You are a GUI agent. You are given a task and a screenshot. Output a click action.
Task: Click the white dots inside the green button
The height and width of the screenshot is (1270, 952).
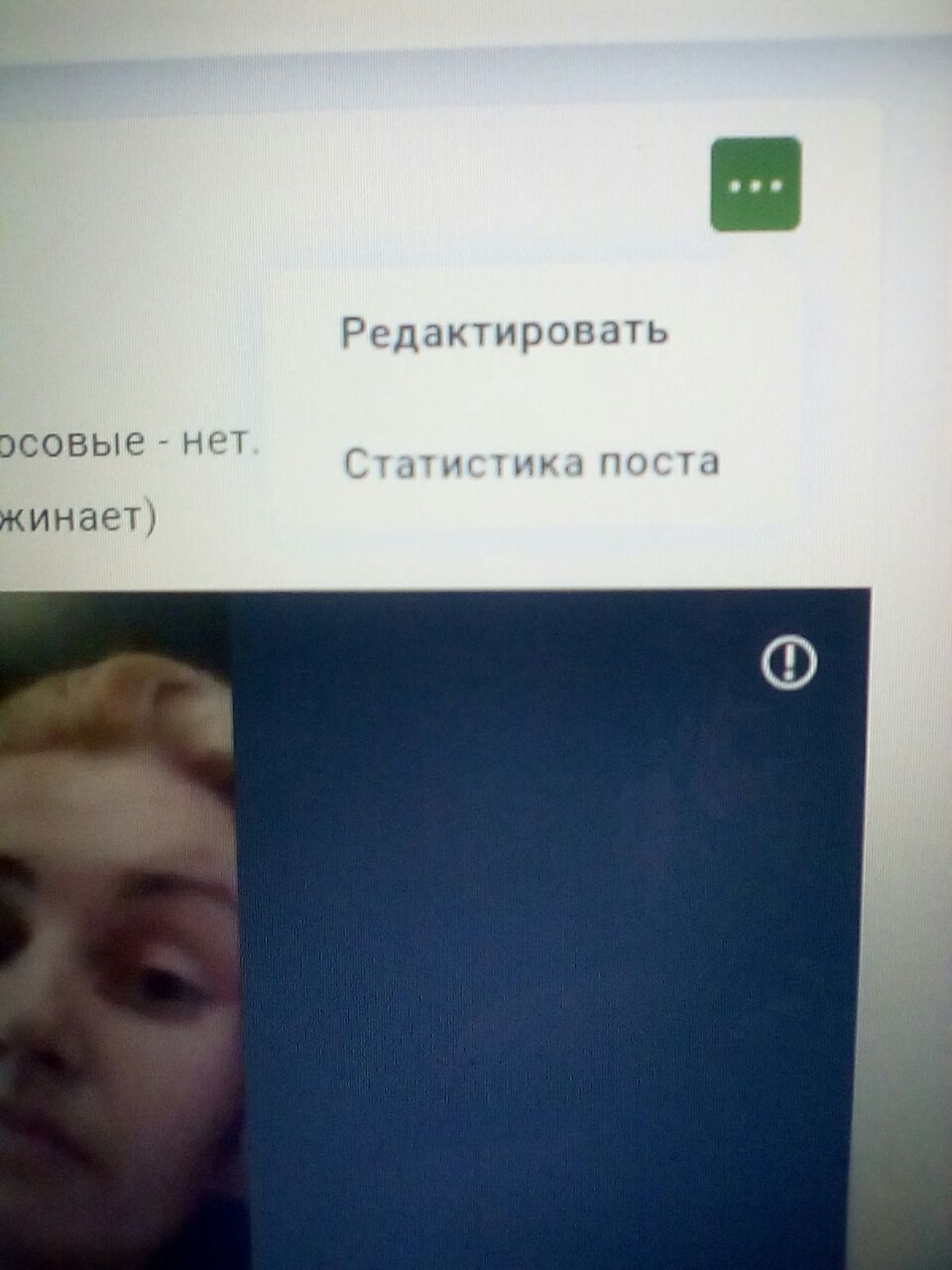pyautogui.click(x=756, y=186)
